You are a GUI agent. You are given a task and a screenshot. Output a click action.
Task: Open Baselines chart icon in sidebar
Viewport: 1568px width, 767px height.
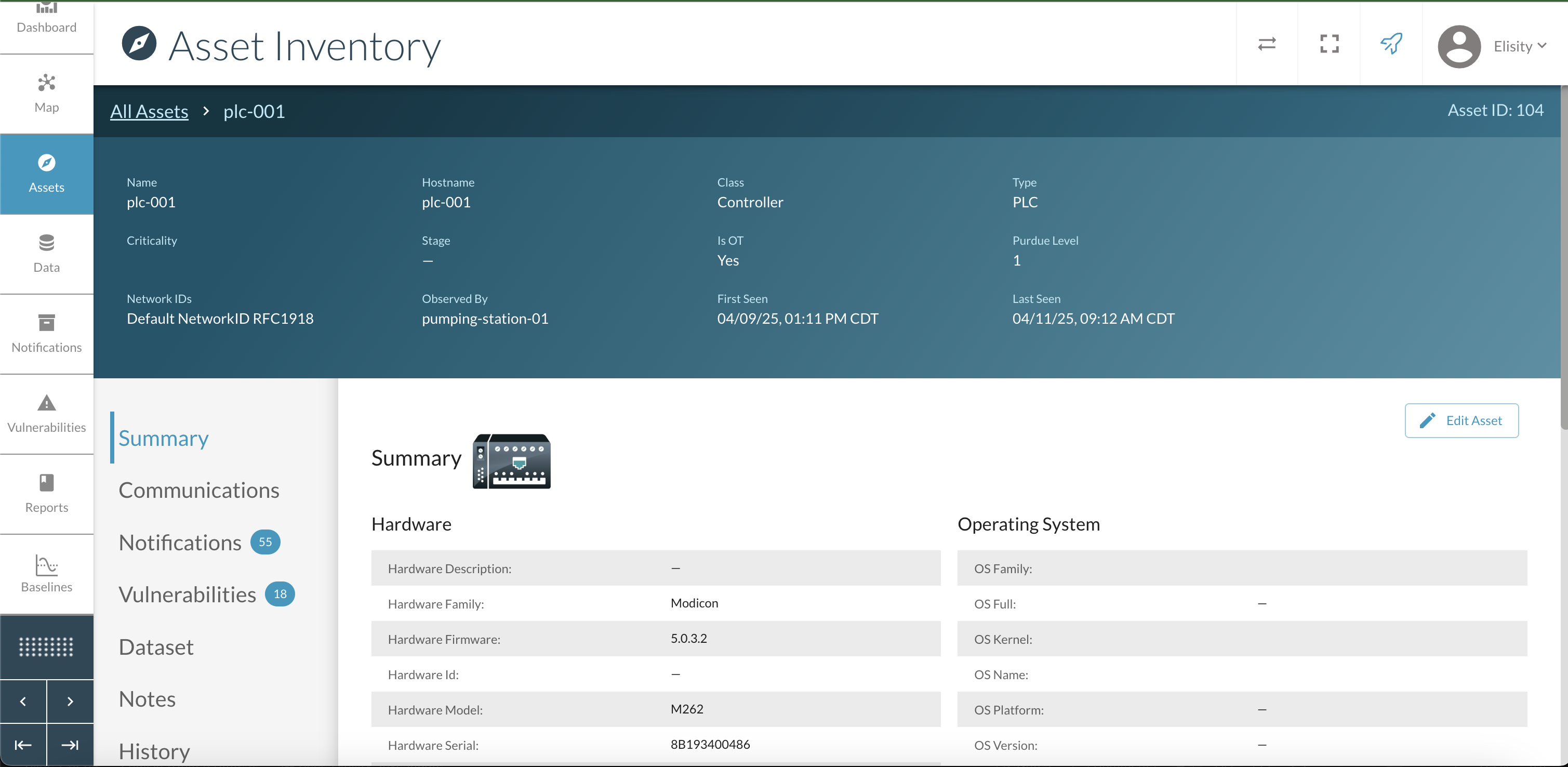pyautogui.click(x=46, y=573)
